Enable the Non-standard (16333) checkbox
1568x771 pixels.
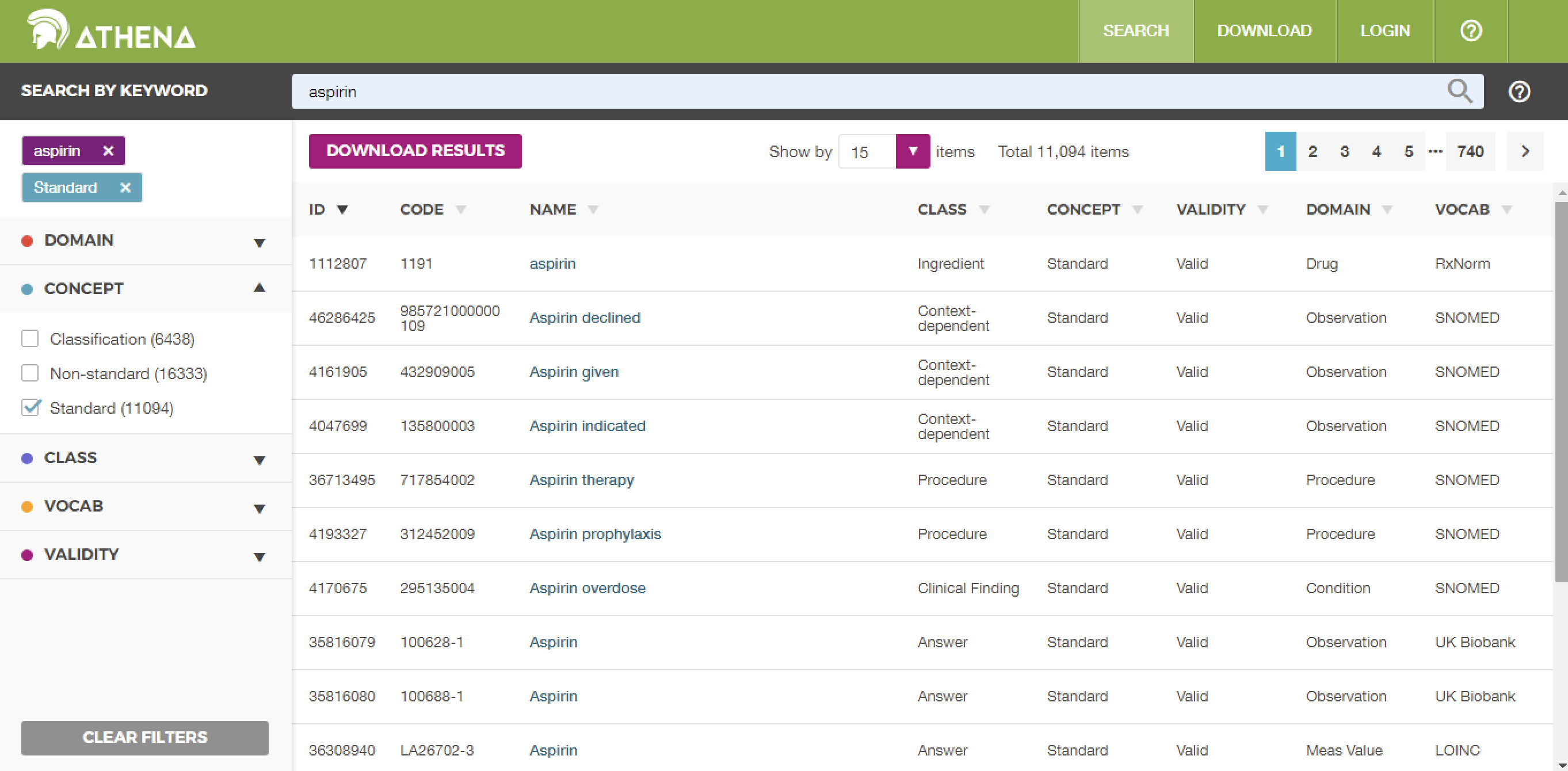tap(30, 373)
